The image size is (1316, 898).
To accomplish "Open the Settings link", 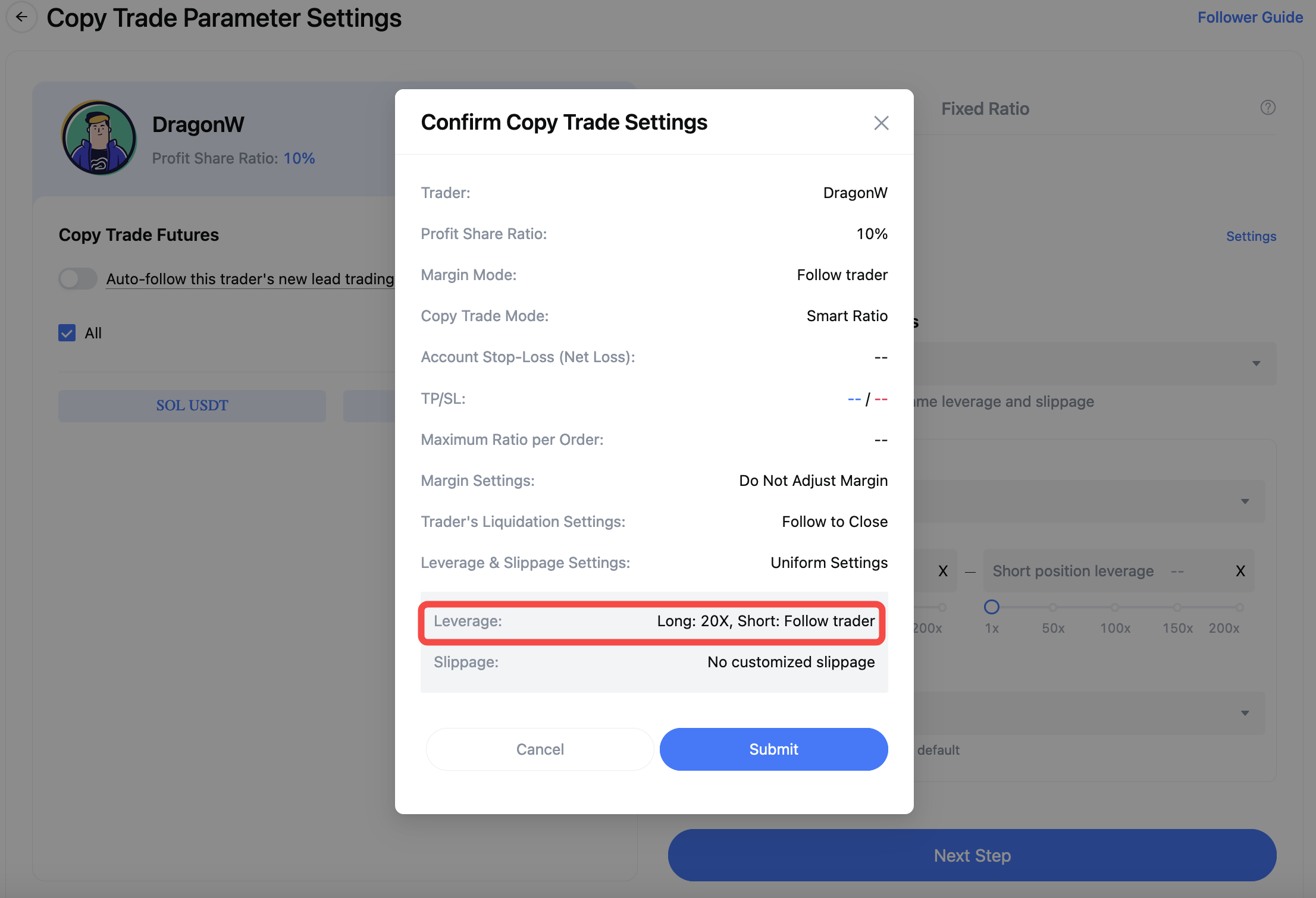I will pyautogui.click(x=1251, y=236).
